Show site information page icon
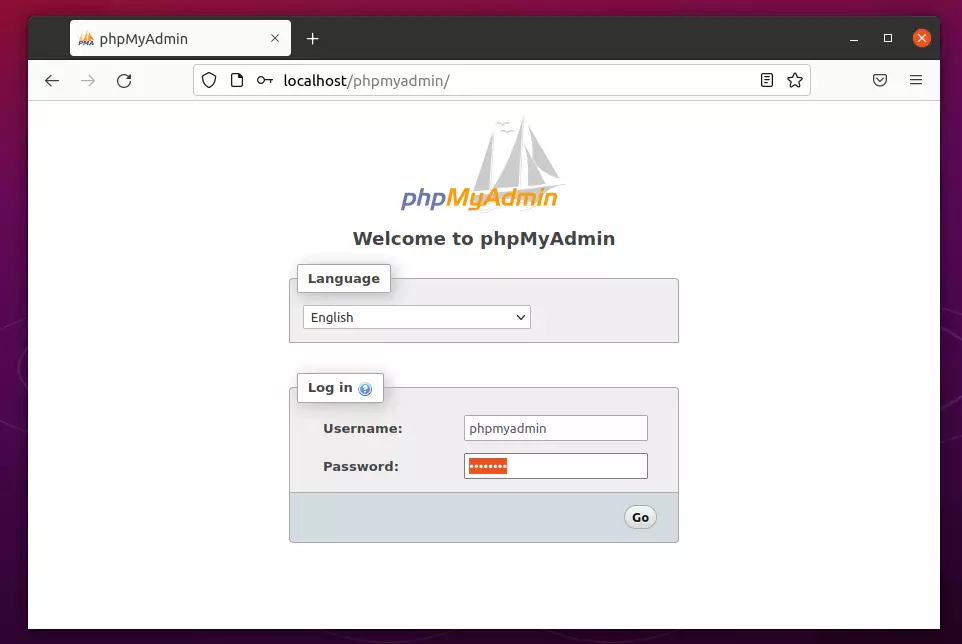 pyautogui.click(x=237, y=80)
